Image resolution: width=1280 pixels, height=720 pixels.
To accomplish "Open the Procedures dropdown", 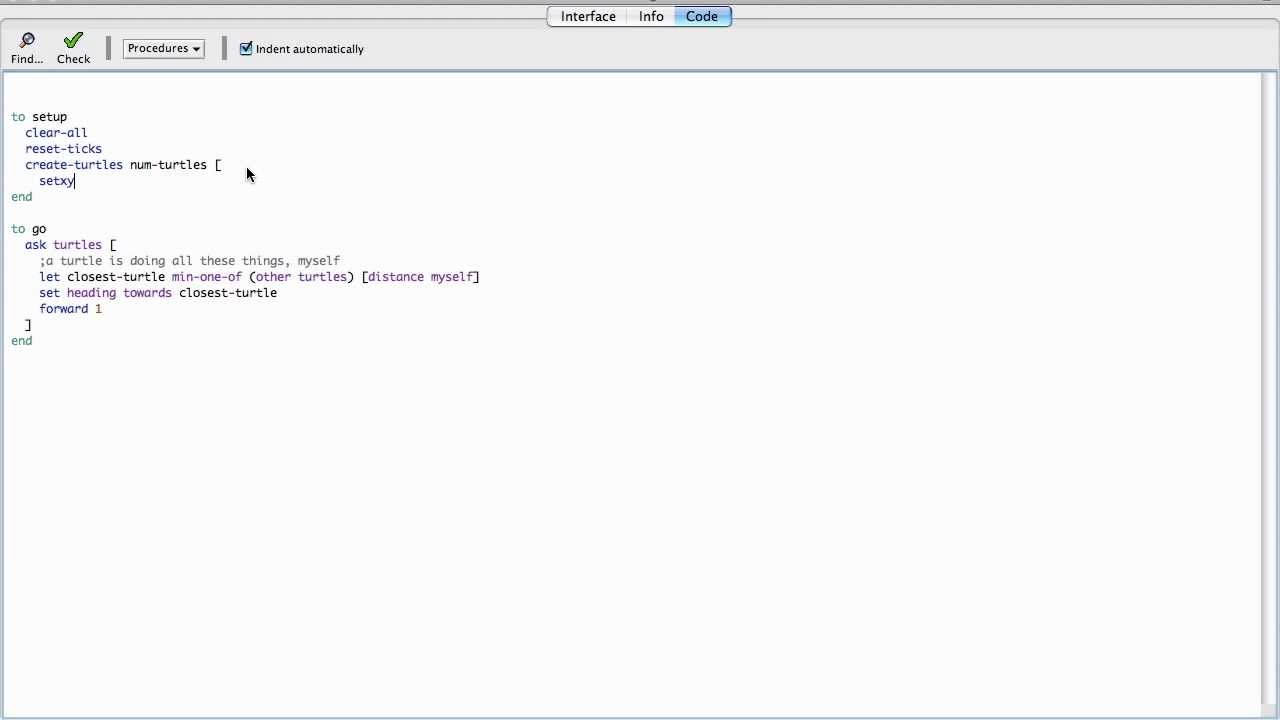I will 164,48.
